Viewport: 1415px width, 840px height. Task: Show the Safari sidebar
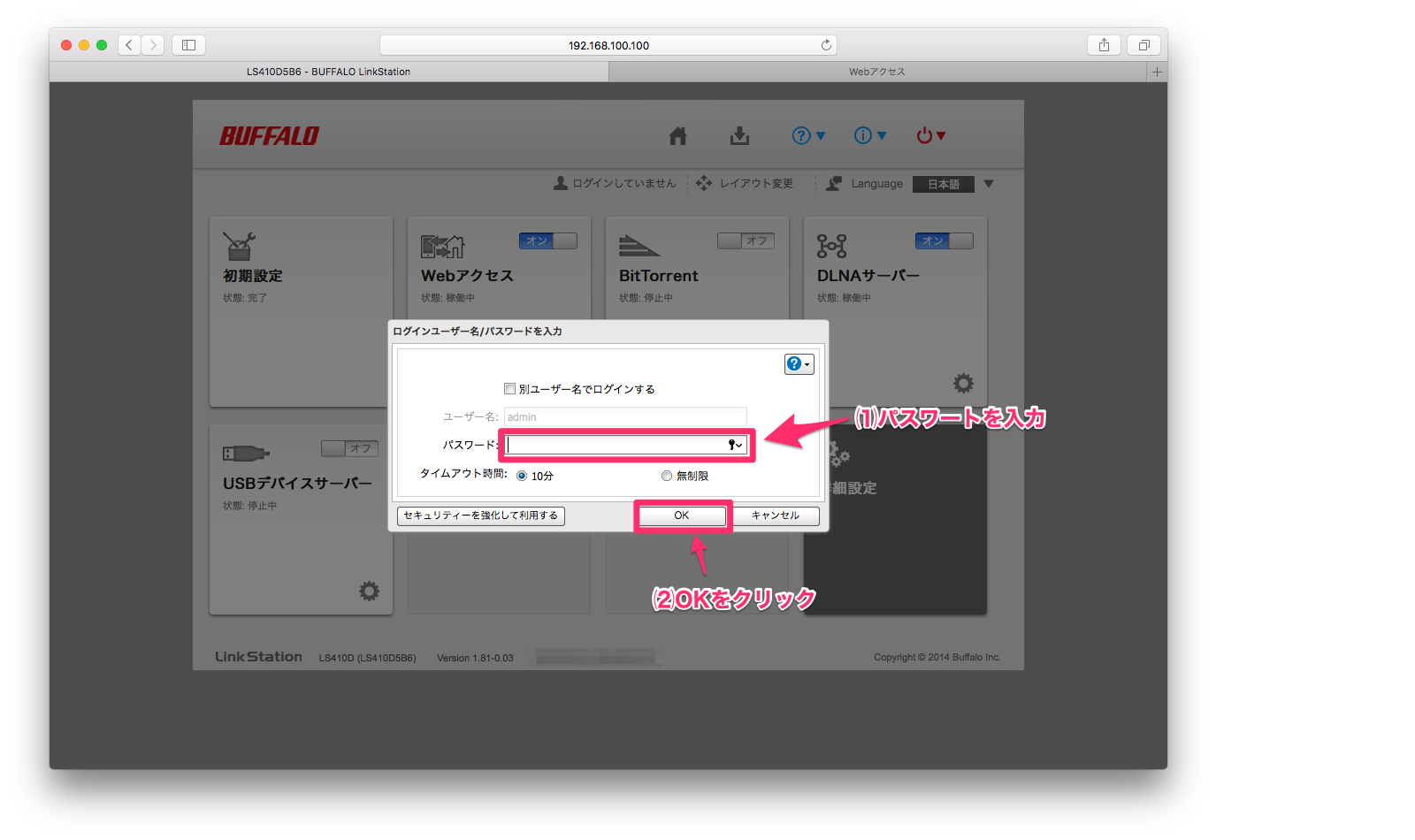(188, 45)
